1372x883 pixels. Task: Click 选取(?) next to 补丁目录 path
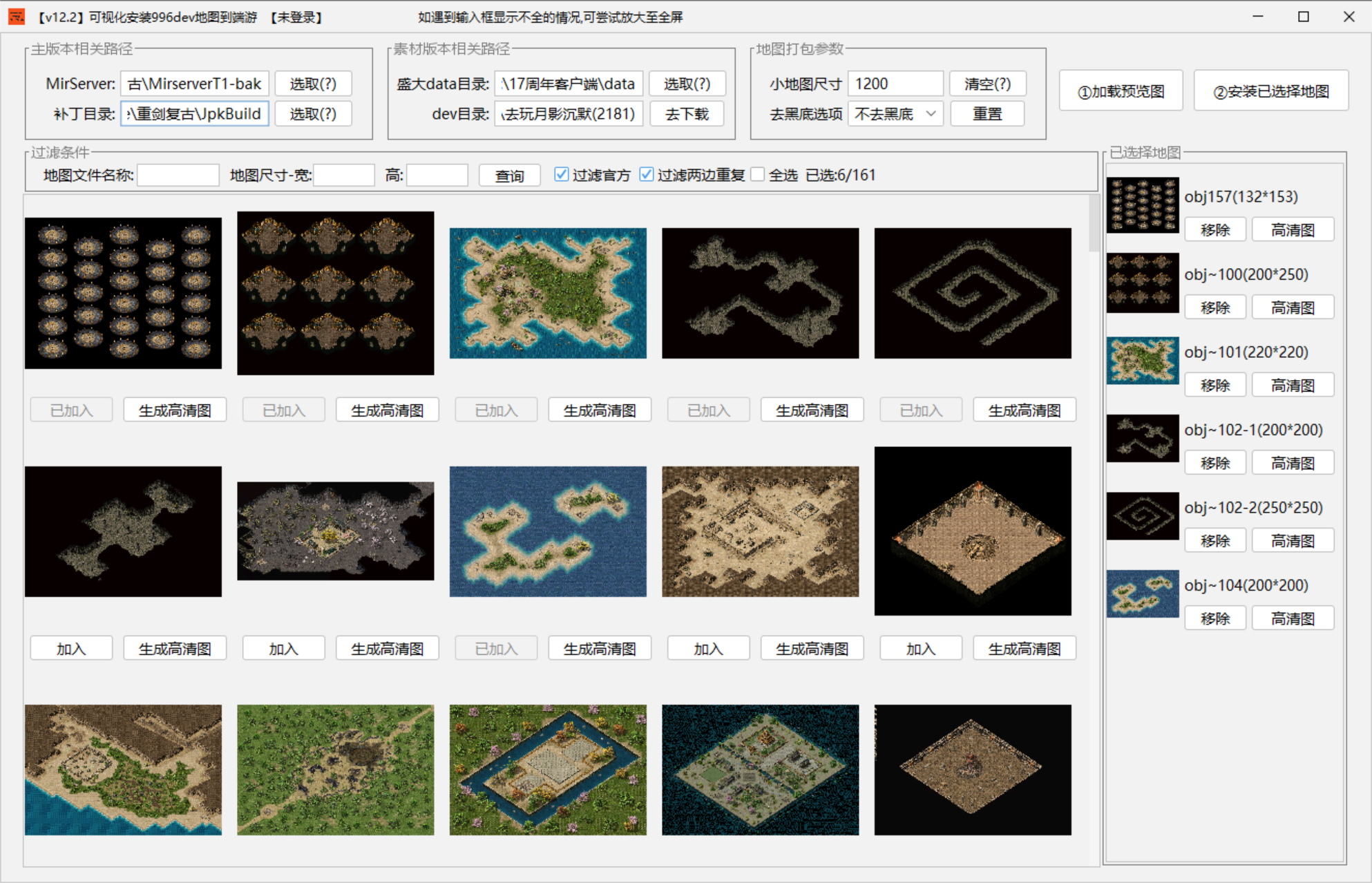[x=313, y=114]
